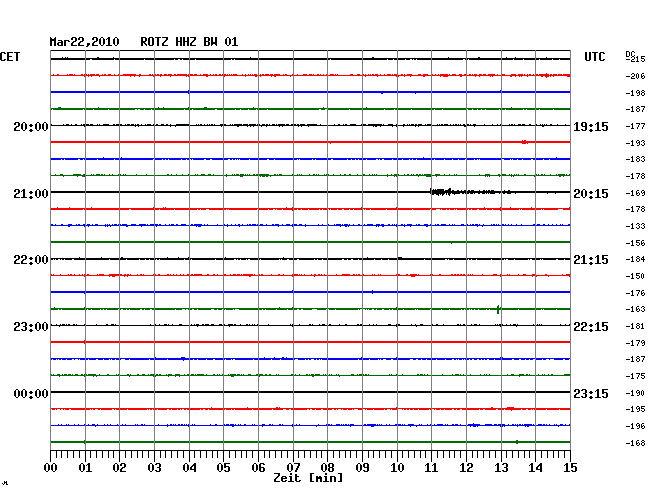Click the DC offset value "-177"
Screen dimensions: 650x494
coord(635,126)
